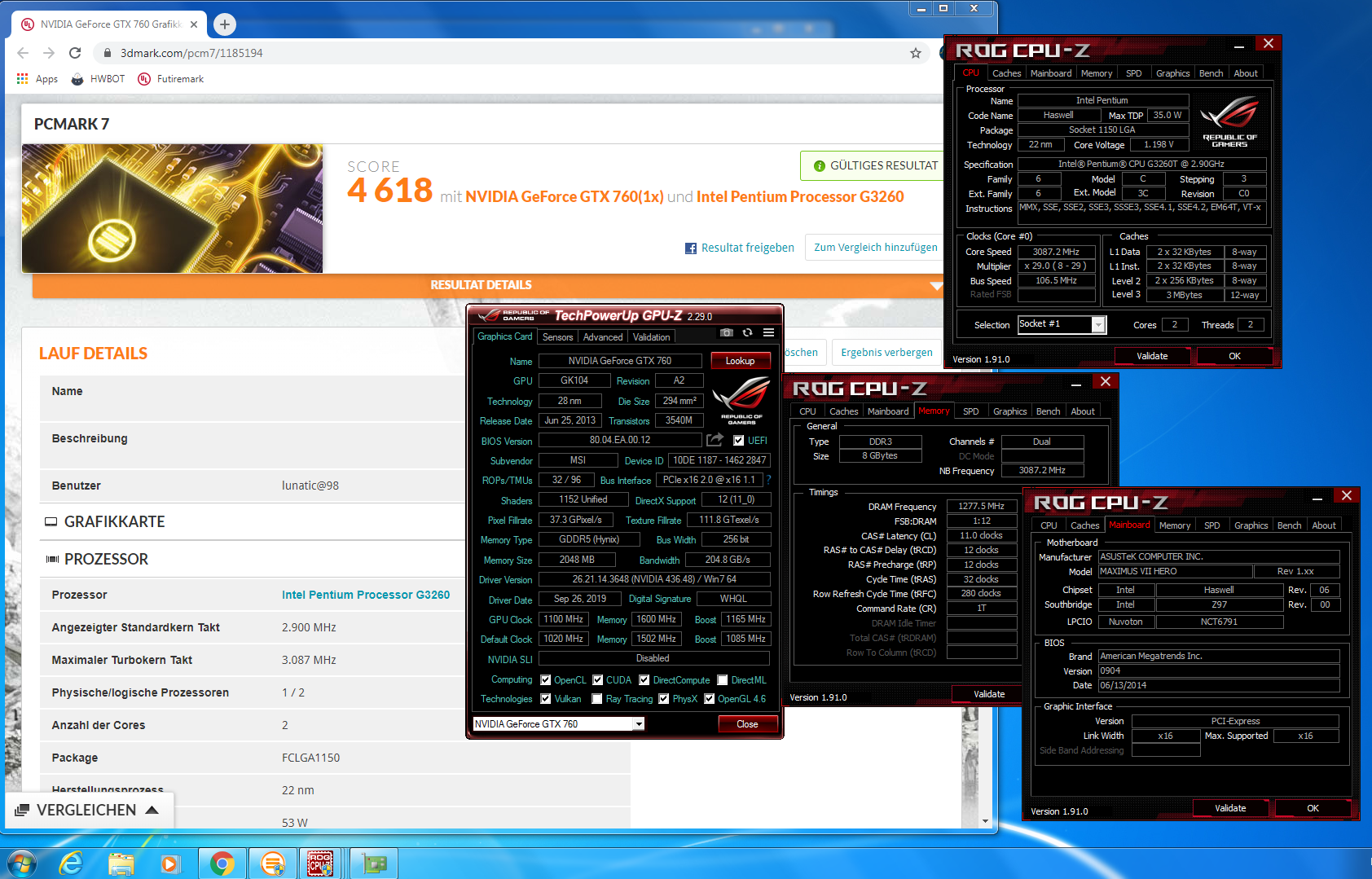Switch to Sensors tab in GPU-Z
The width and height of the screenshot is (1372, 879).
pos(558,337)
